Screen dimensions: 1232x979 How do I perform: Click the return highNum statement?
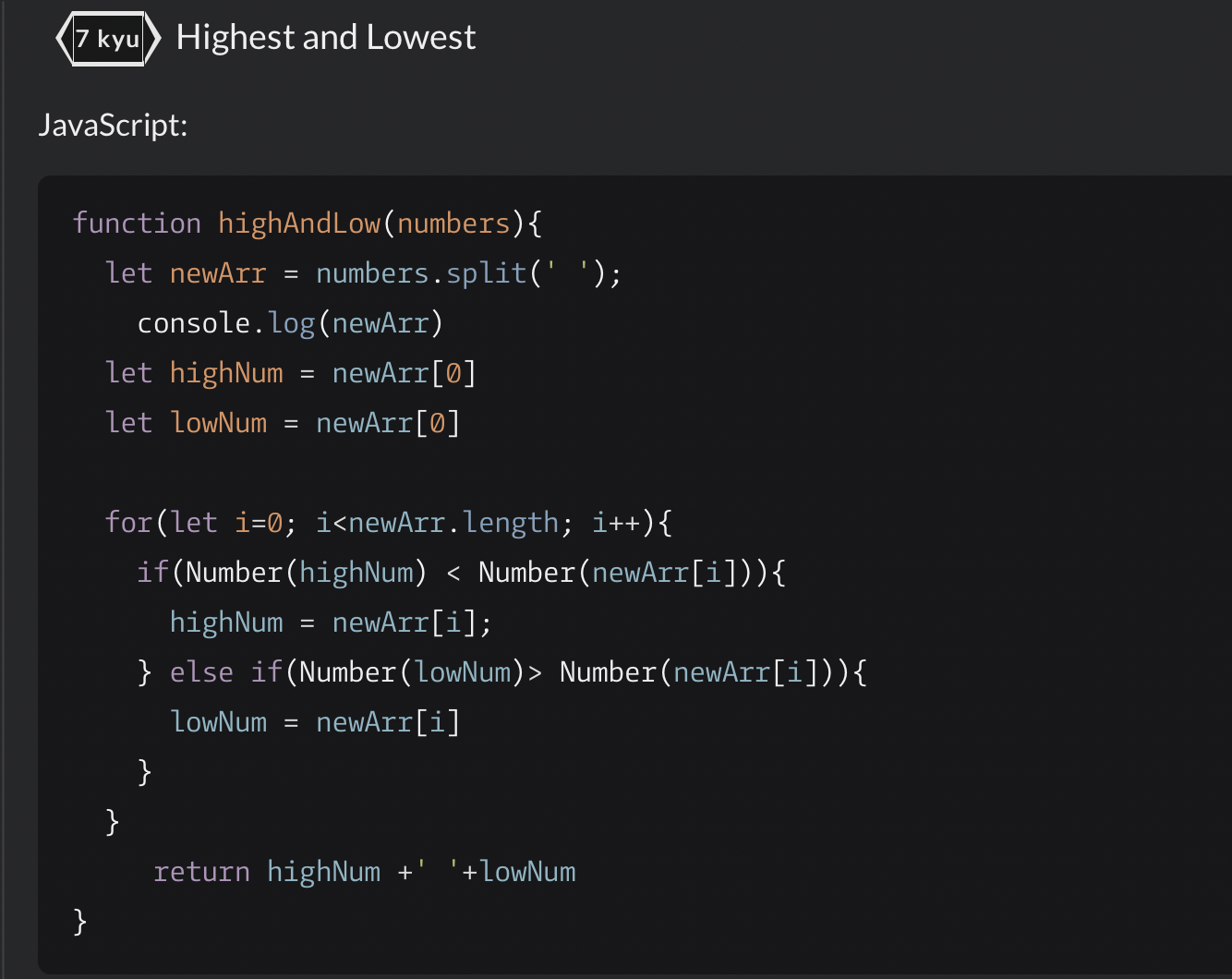pos(365,871)
